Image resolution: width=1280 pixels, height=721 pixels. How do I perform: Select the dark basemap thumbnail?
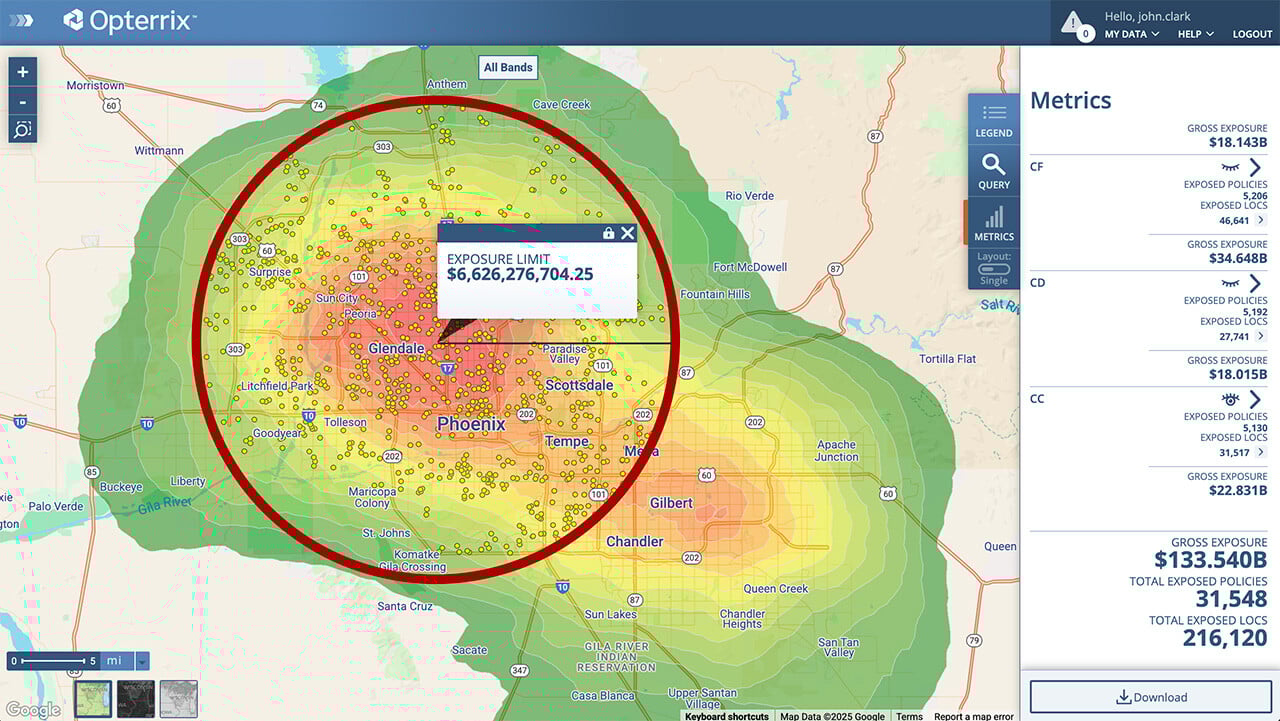tap(136, 698)
